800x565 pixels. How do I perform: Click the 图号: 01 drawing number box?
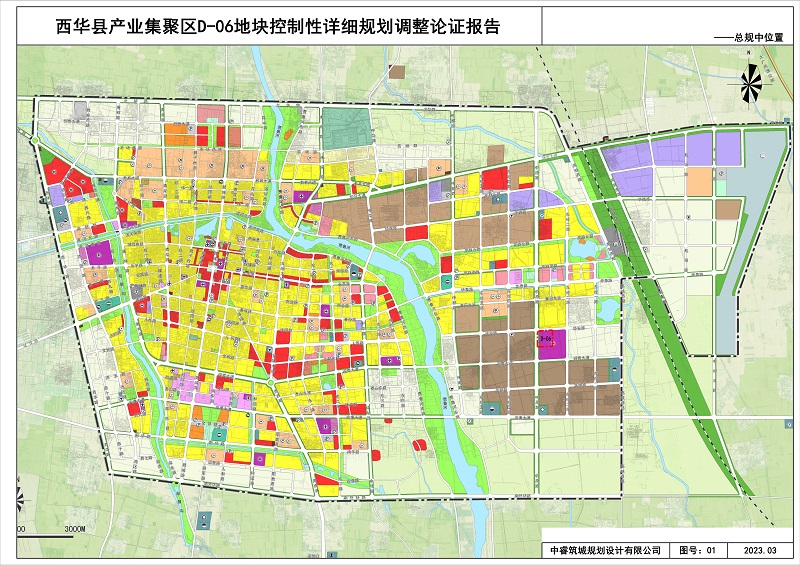tap(698, 549)
